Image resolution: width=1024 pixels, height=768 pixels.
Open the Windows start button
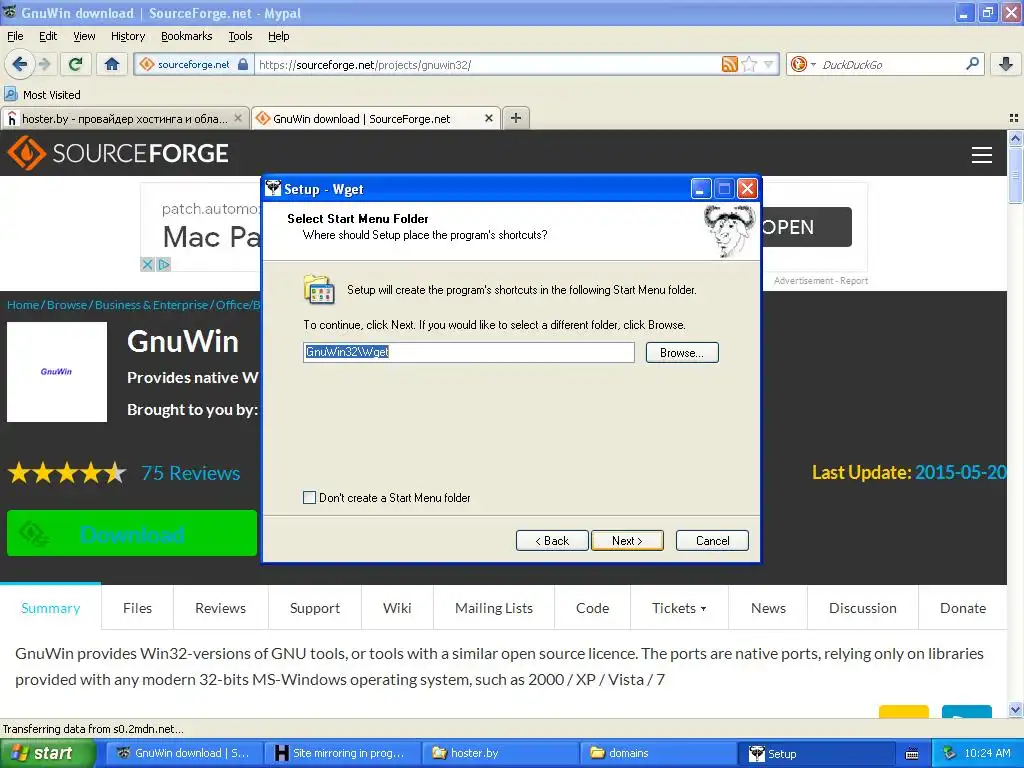(47, 753)
